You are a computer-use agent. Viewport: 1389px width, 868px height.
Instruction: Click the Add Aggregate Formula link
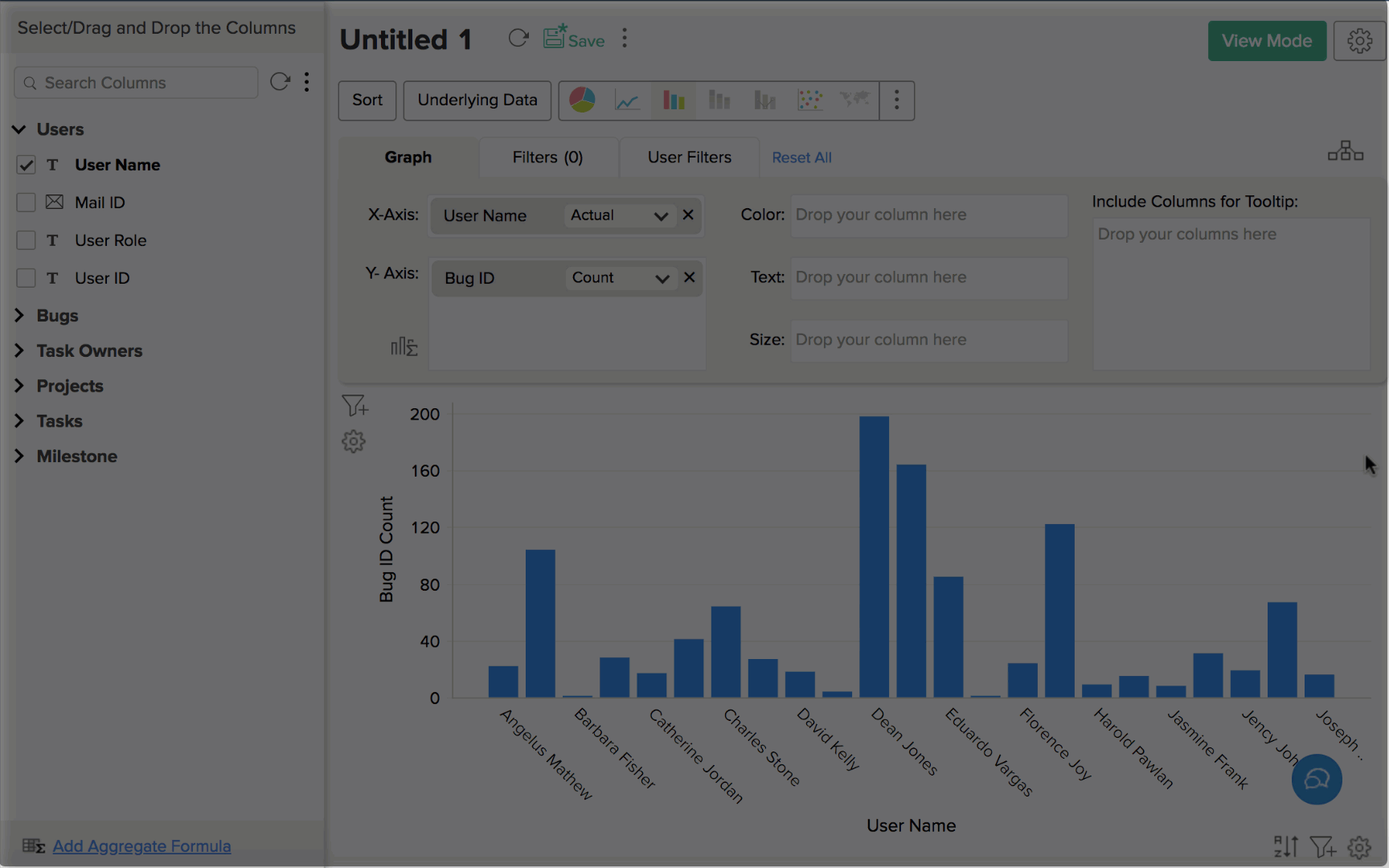[x=141, y=846]
